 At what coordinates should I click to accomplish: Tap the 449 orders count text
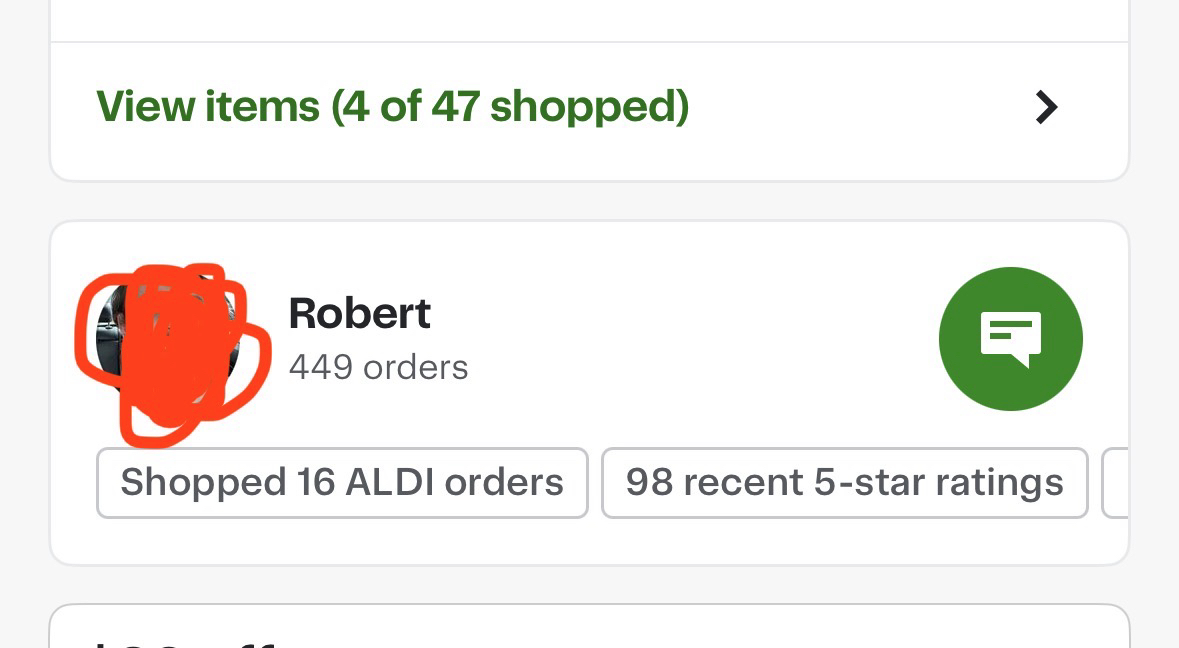pyautogui.click(x=378, y=367)
